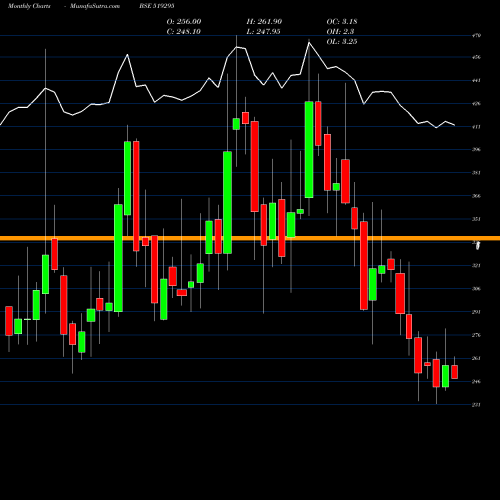Screen dimensions: 500x500
Task: Select the low value "L: 247.95"
Action: [263, 32]
